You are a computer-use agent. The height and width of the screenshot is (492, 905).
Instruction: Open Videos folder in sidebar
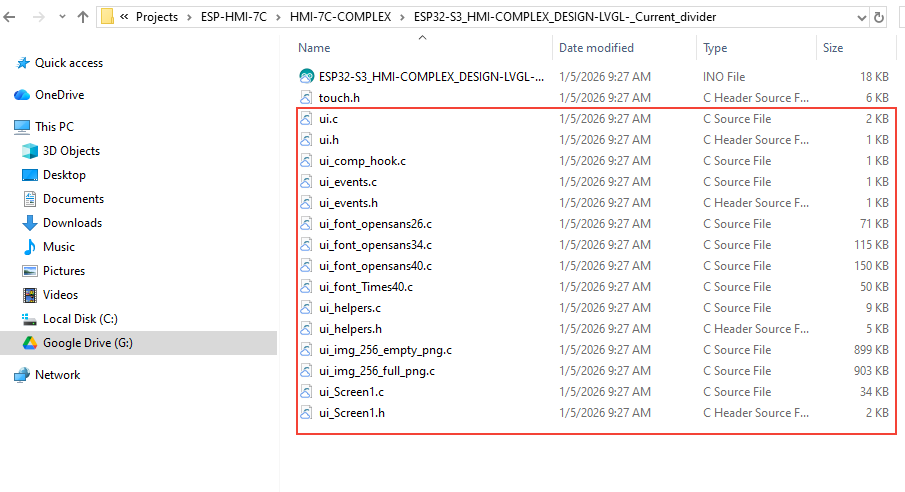(x=60, y=295)
